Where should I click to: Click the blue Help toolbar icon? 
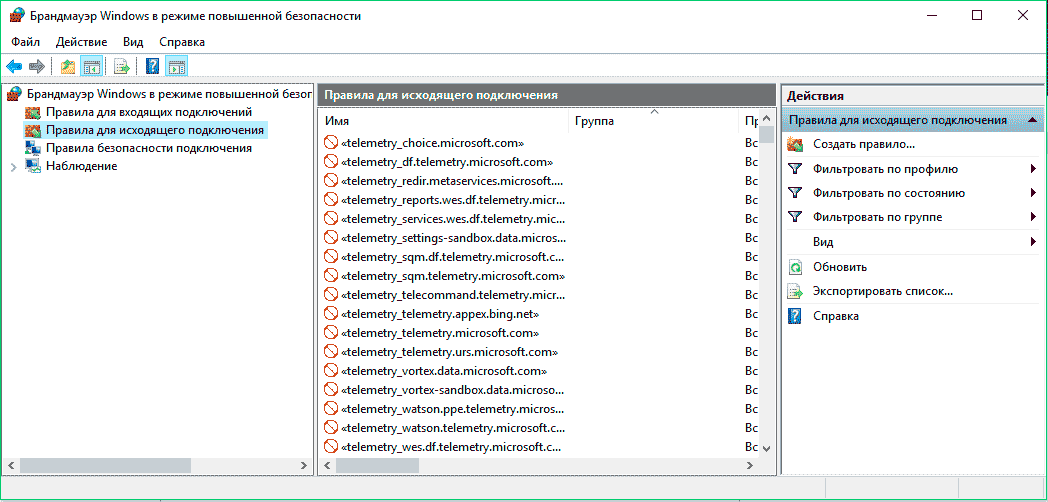(152, 66)
